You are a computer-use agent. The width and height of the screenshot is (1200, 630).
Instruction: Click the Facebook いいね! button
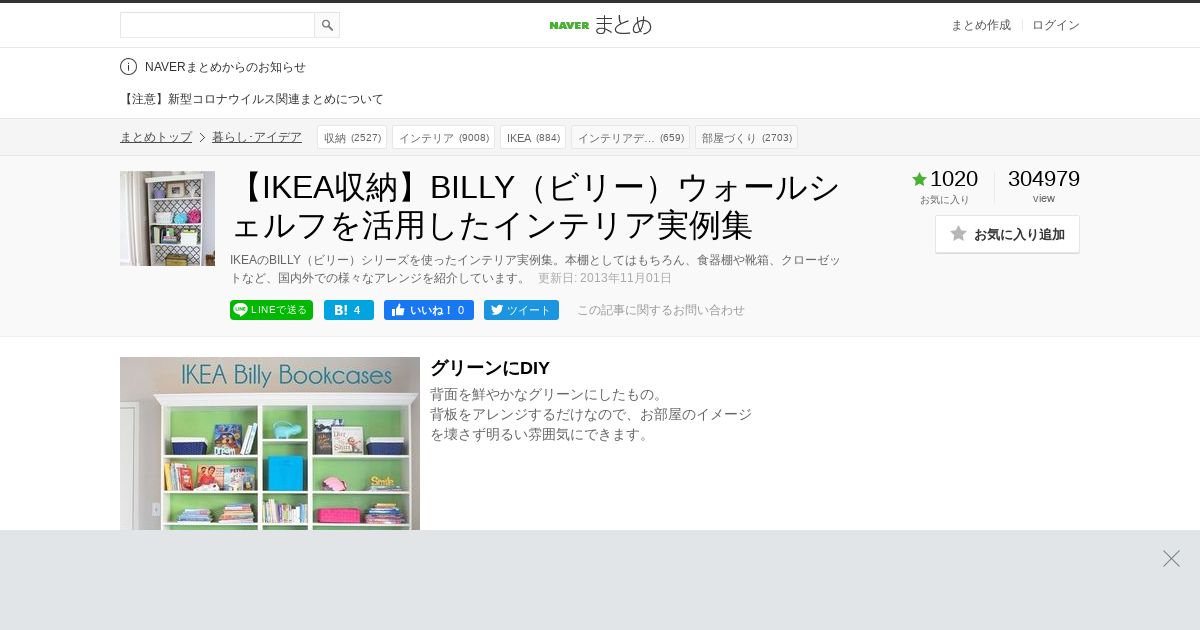coord(429,310)
